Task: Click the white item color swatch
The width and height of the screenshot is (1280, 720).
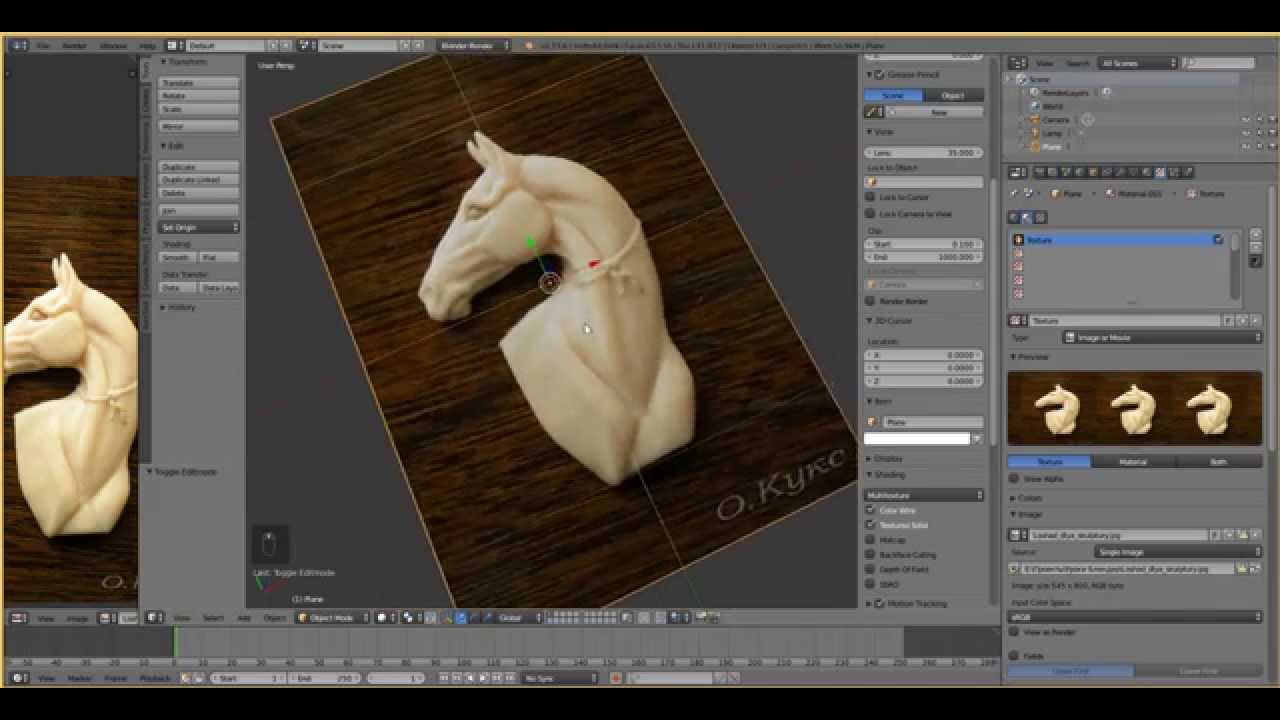Action: click(x=917, y=438)
